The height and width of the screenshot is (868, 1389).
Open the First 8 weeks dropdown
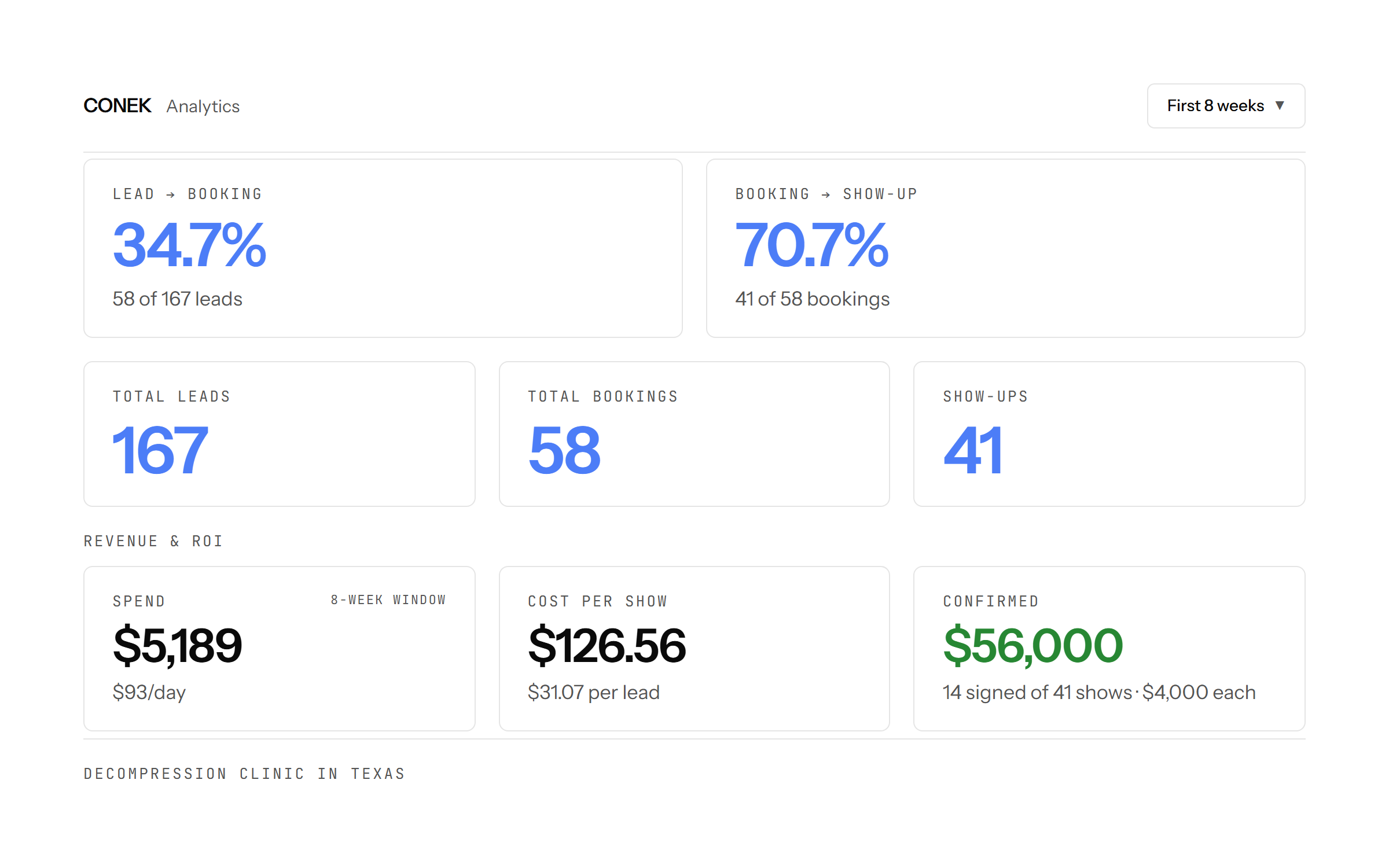click(1226, 106)
